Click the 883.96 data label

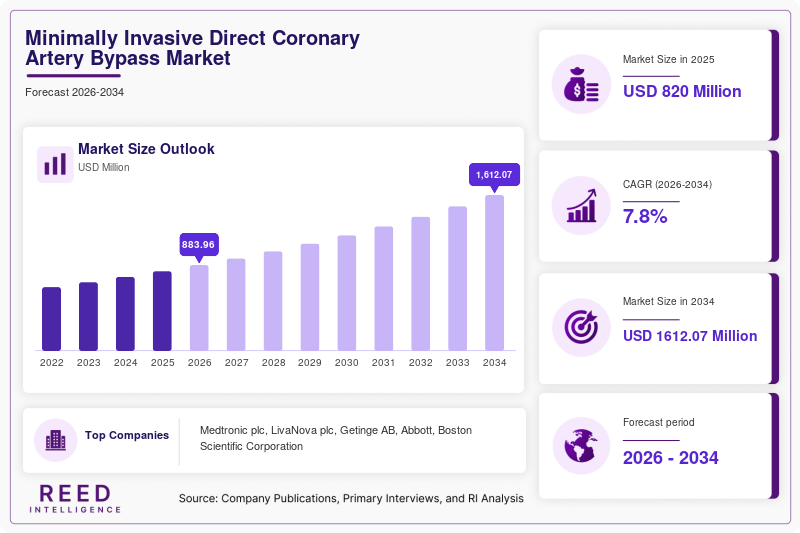[x=199, y=245]
